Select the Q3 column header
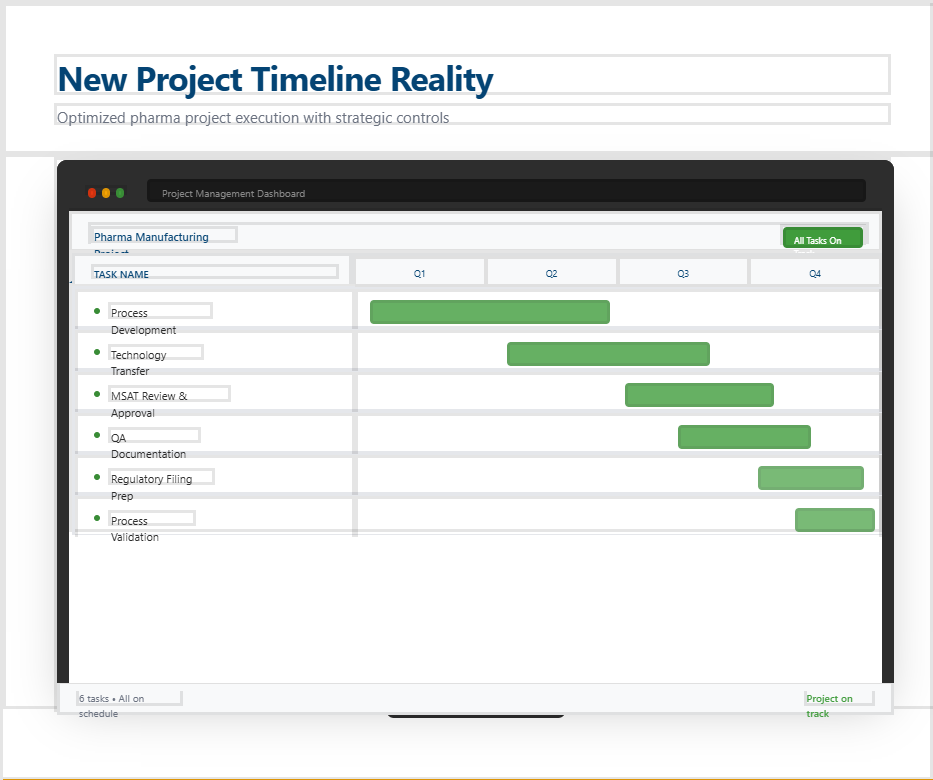Viewport: 933px width, 780px height. [x=683, y=273]
